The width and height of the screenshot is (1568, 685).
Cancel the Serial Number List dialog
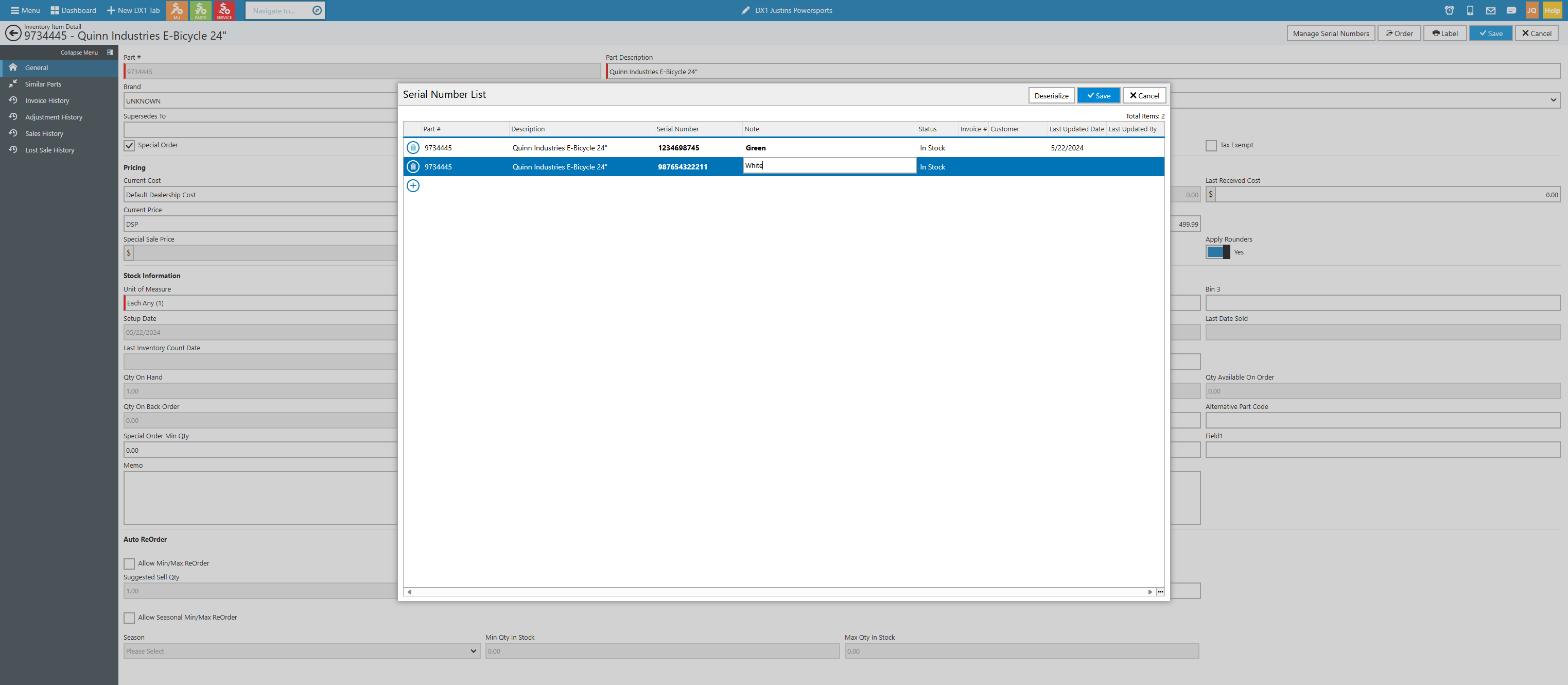point(1144,96)
